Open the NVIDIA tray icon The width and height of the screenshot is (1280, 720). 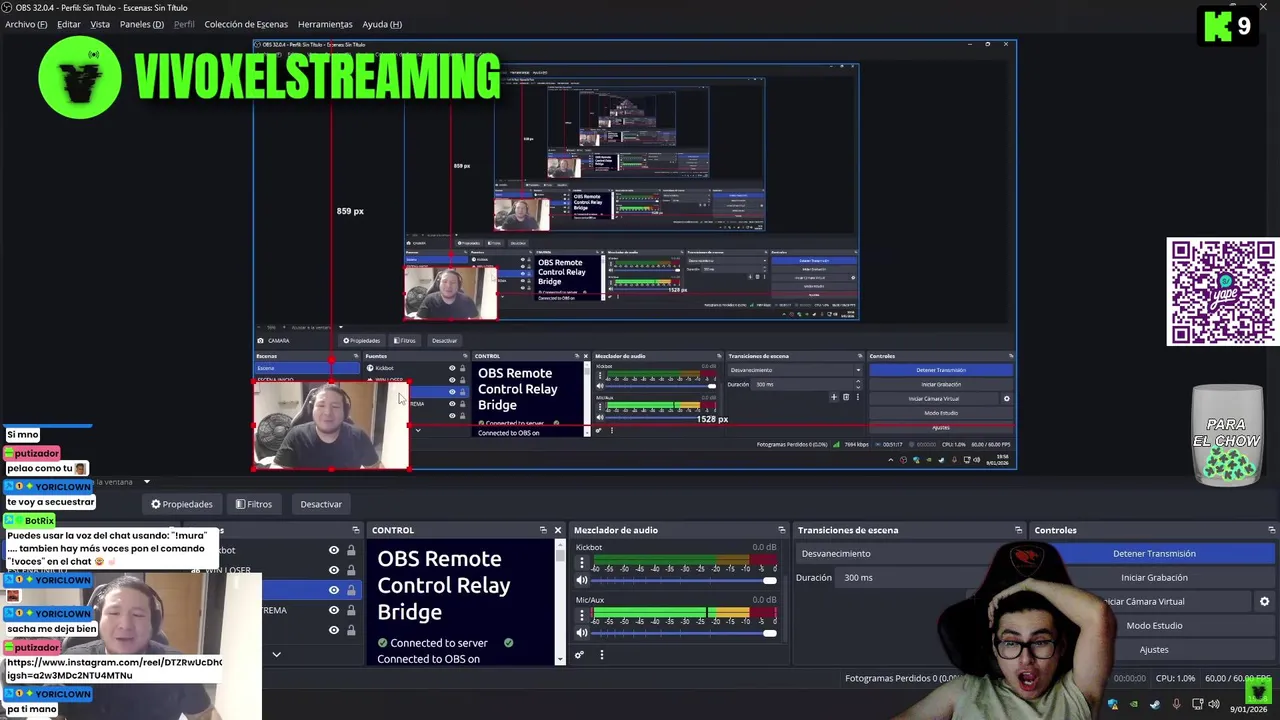point(1134,704)
